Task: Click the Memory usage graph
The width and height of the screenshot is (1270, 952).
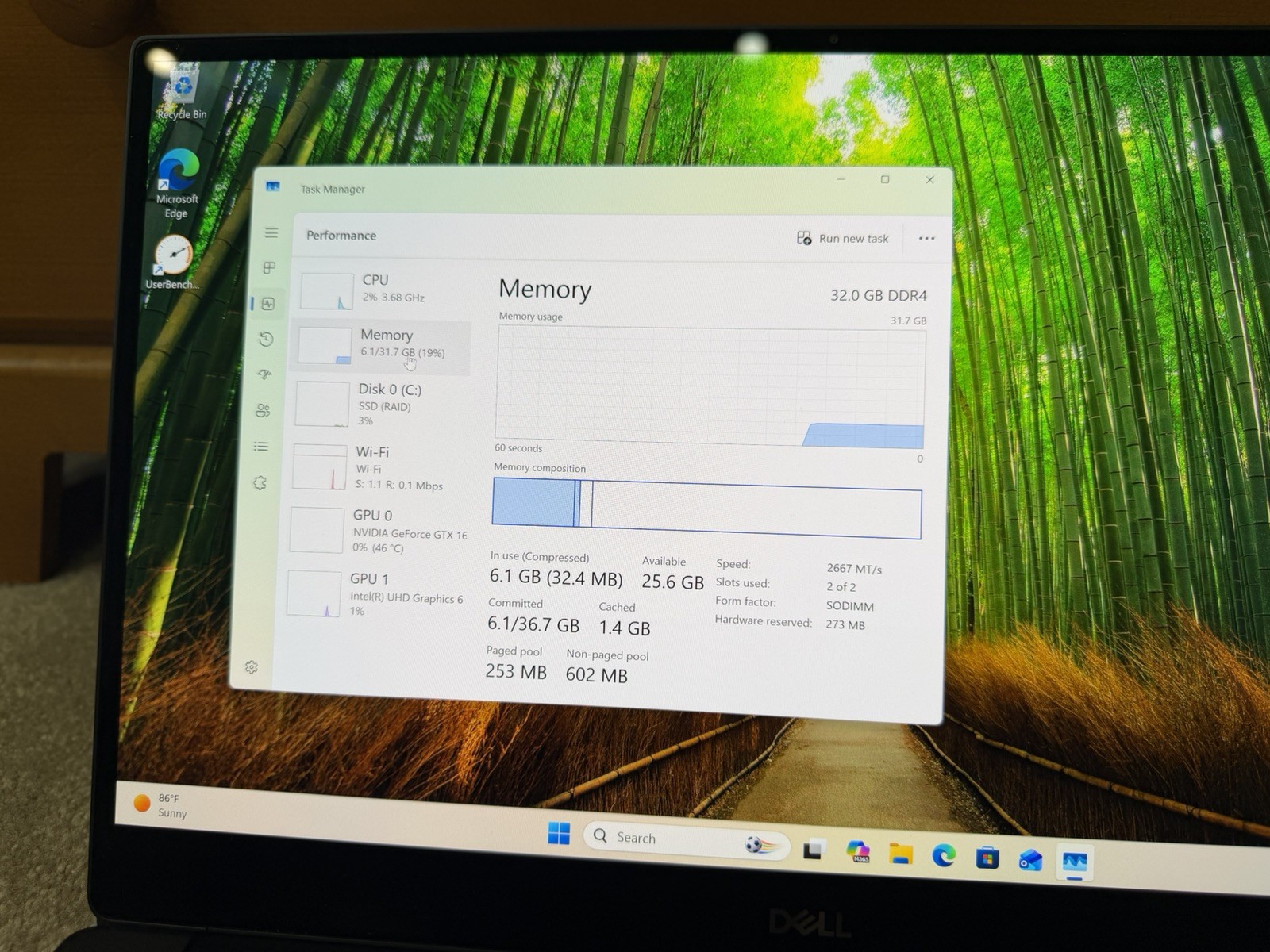Action: (x=710, y=387)
